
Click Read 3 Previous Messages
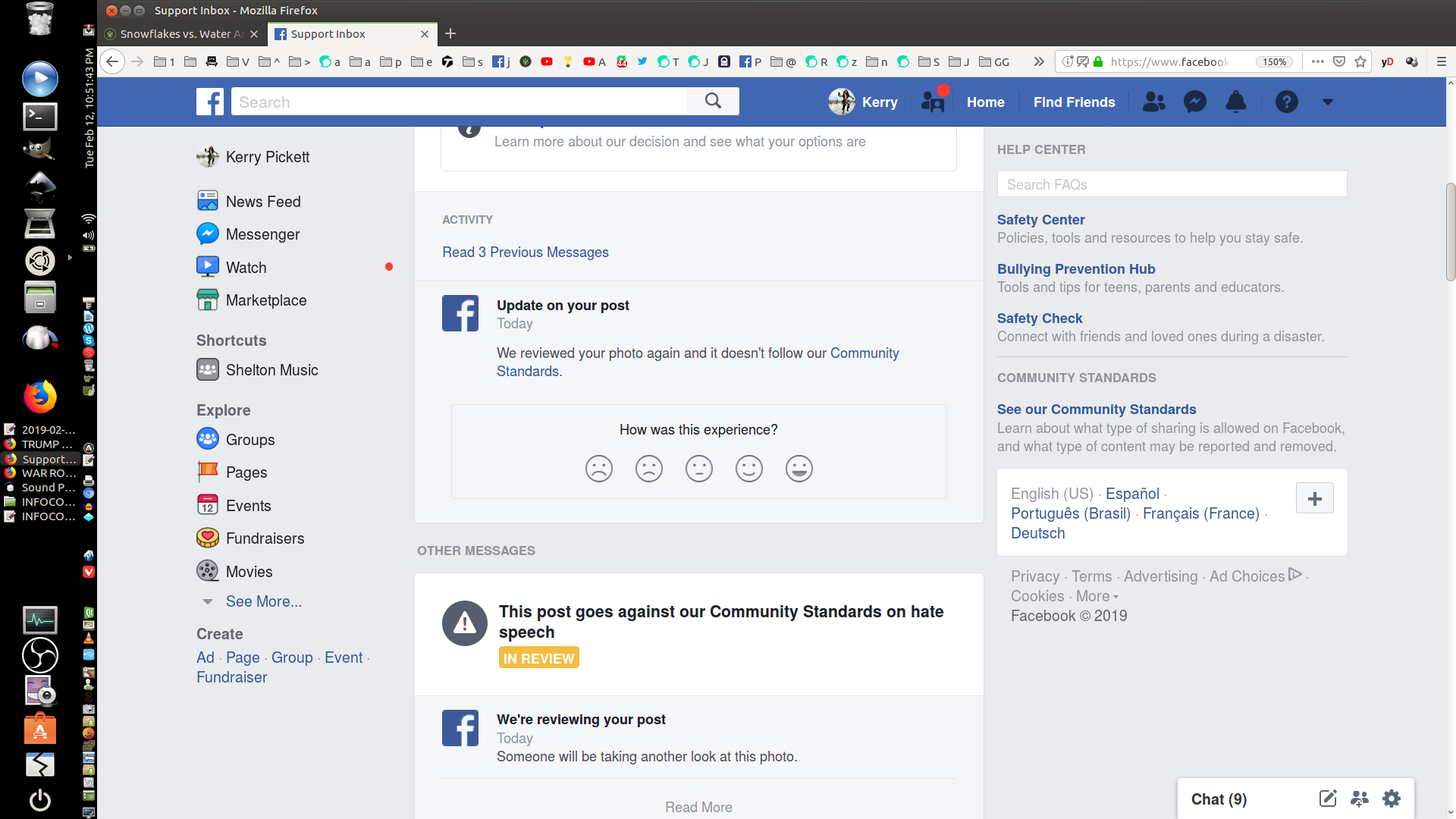click(x=526, y=253)
